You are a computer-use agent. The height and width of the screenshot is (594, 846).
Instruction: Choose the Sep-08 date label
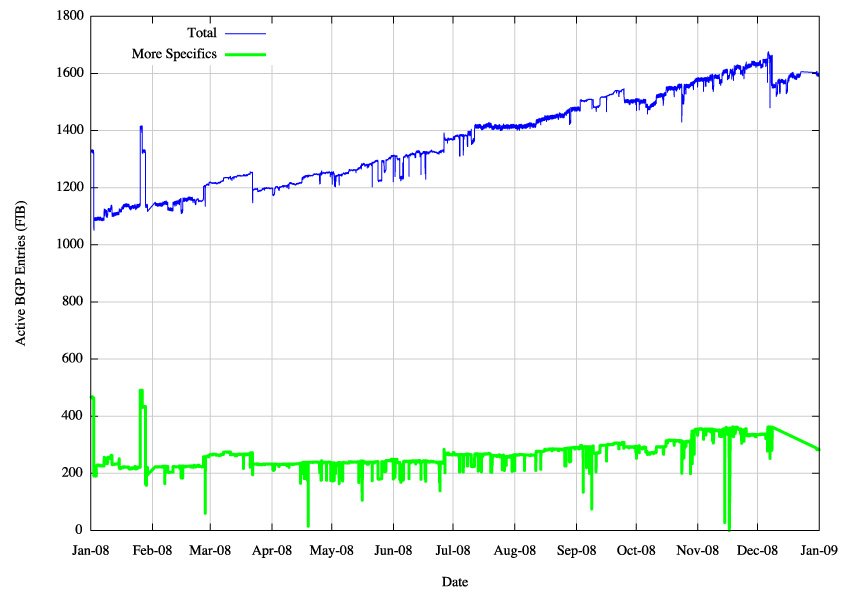576,550
